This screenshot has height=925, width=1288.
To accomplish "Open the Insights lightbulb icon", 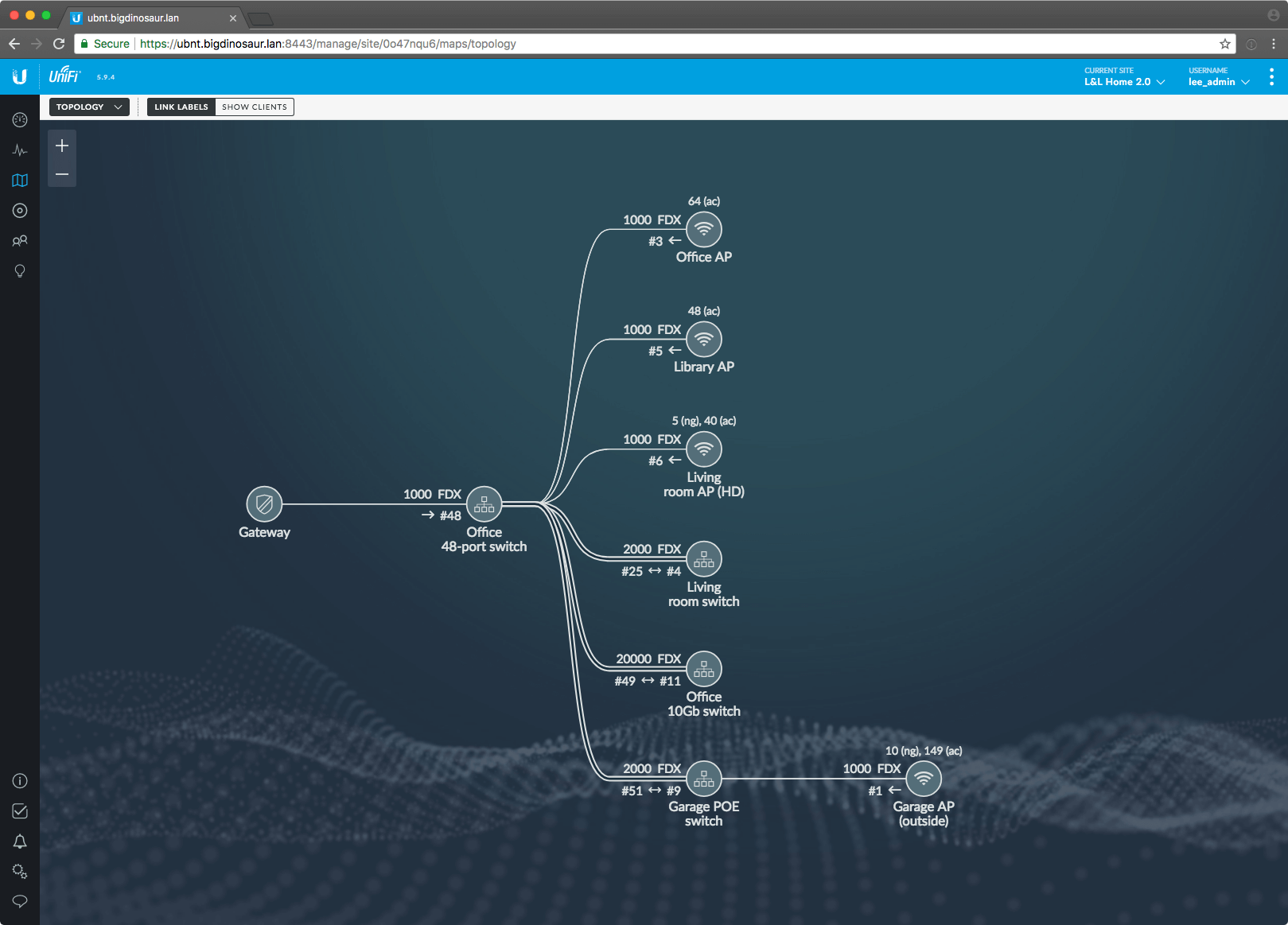I will 20,271.
